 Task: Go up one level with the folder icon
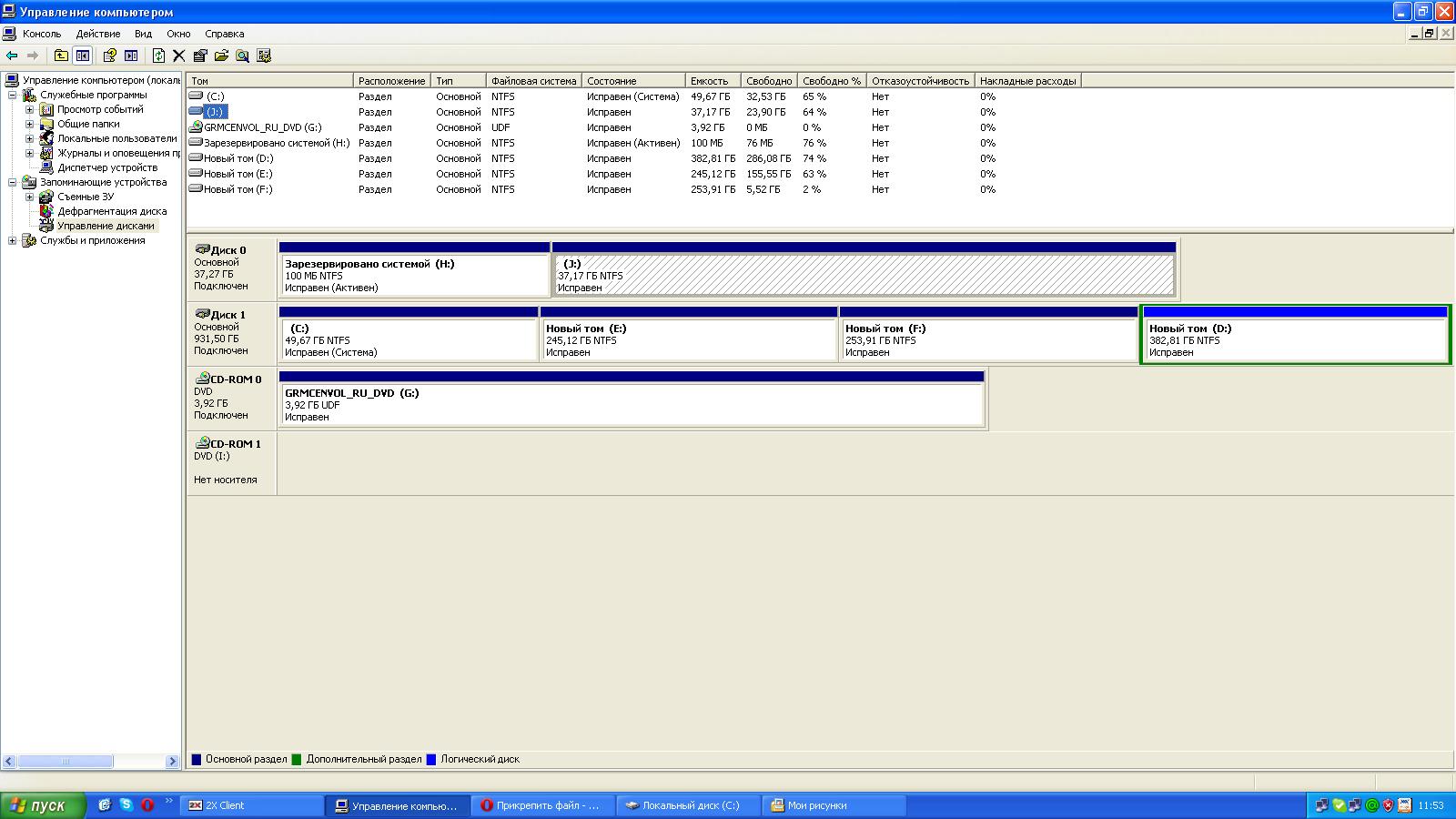61,56
